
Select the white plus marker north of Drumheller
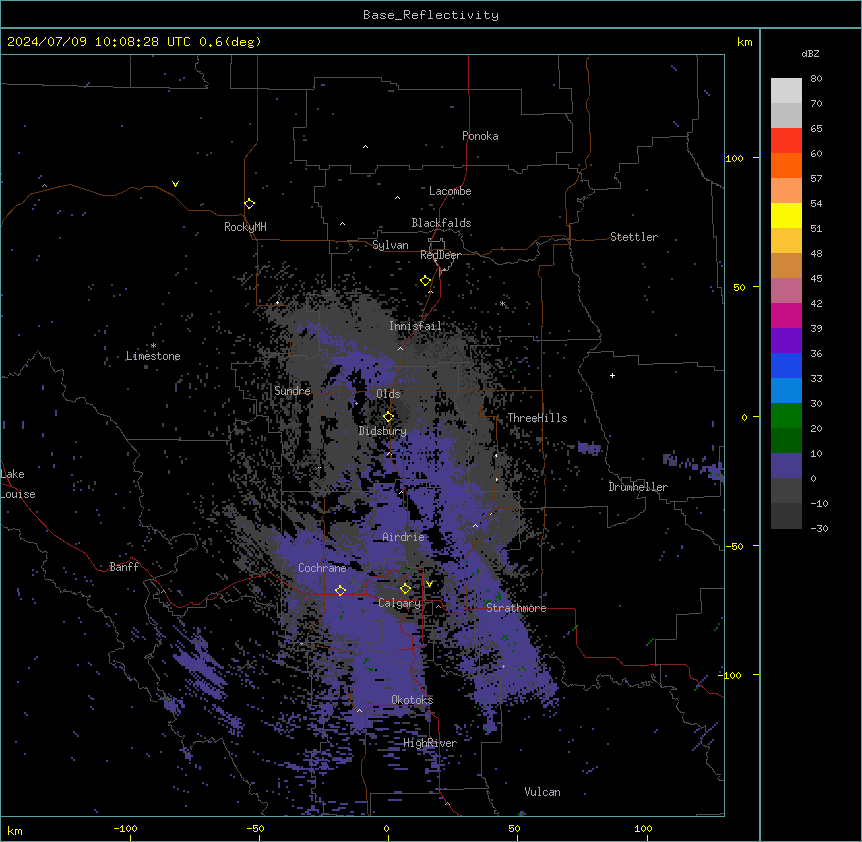pos(612,375)
